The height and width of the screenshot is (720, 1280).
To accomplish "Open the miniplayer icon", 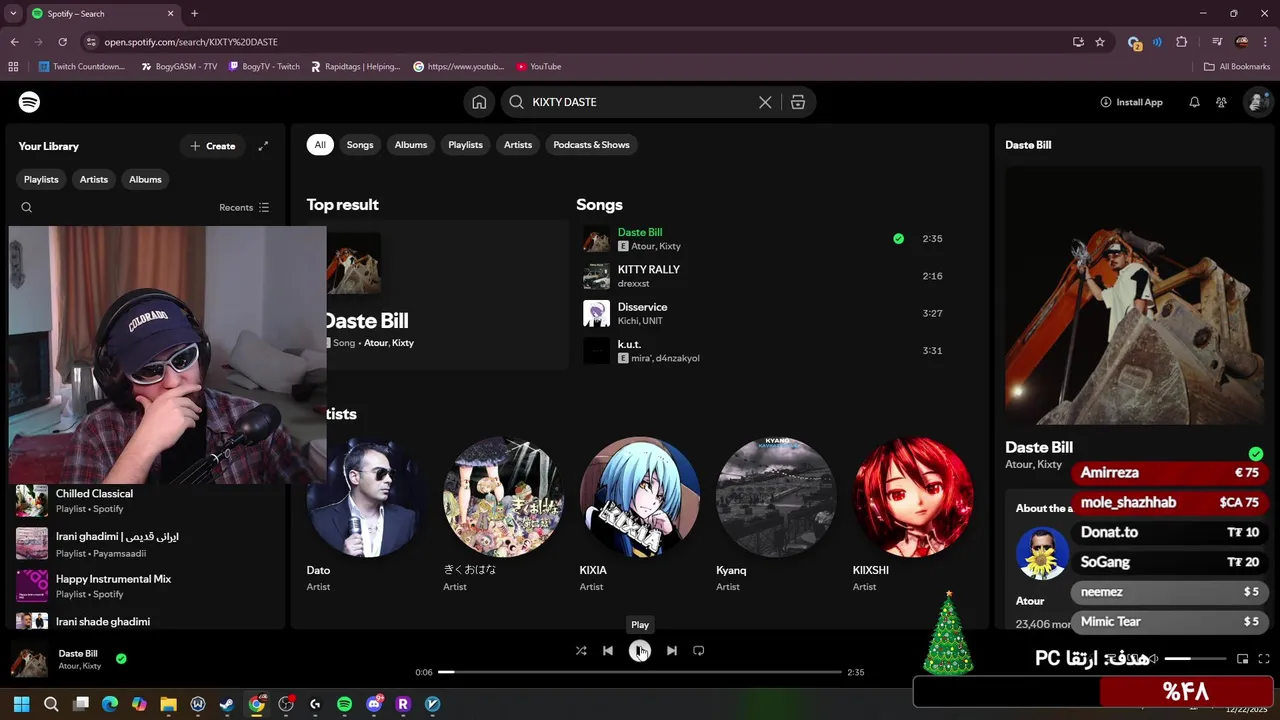I will [1243, 659].
